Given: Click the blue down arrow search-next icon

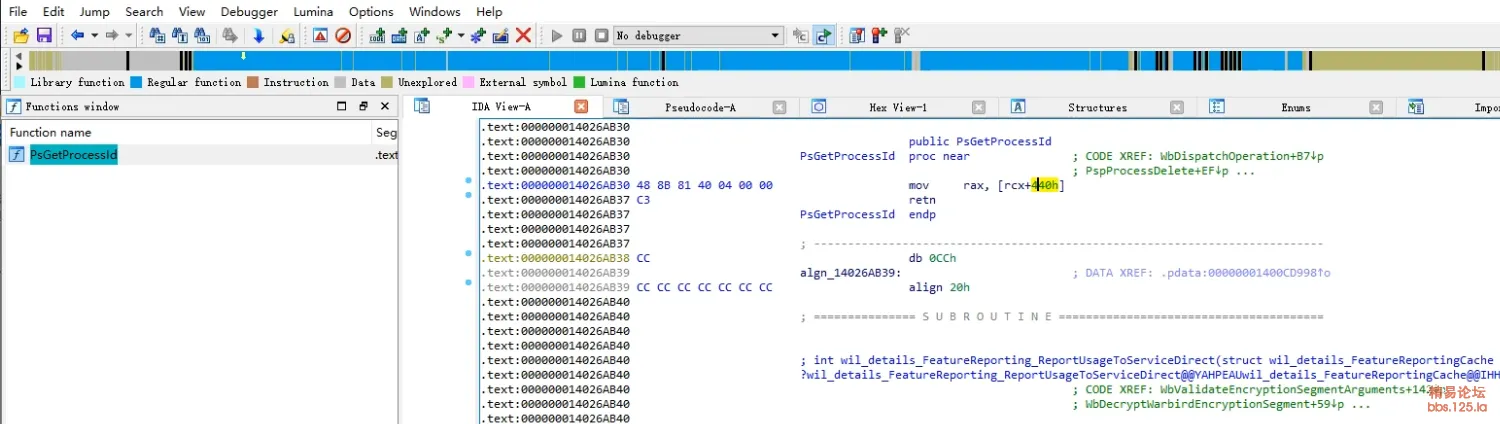Looking at the screenshot, I should (x=258, y=36).
